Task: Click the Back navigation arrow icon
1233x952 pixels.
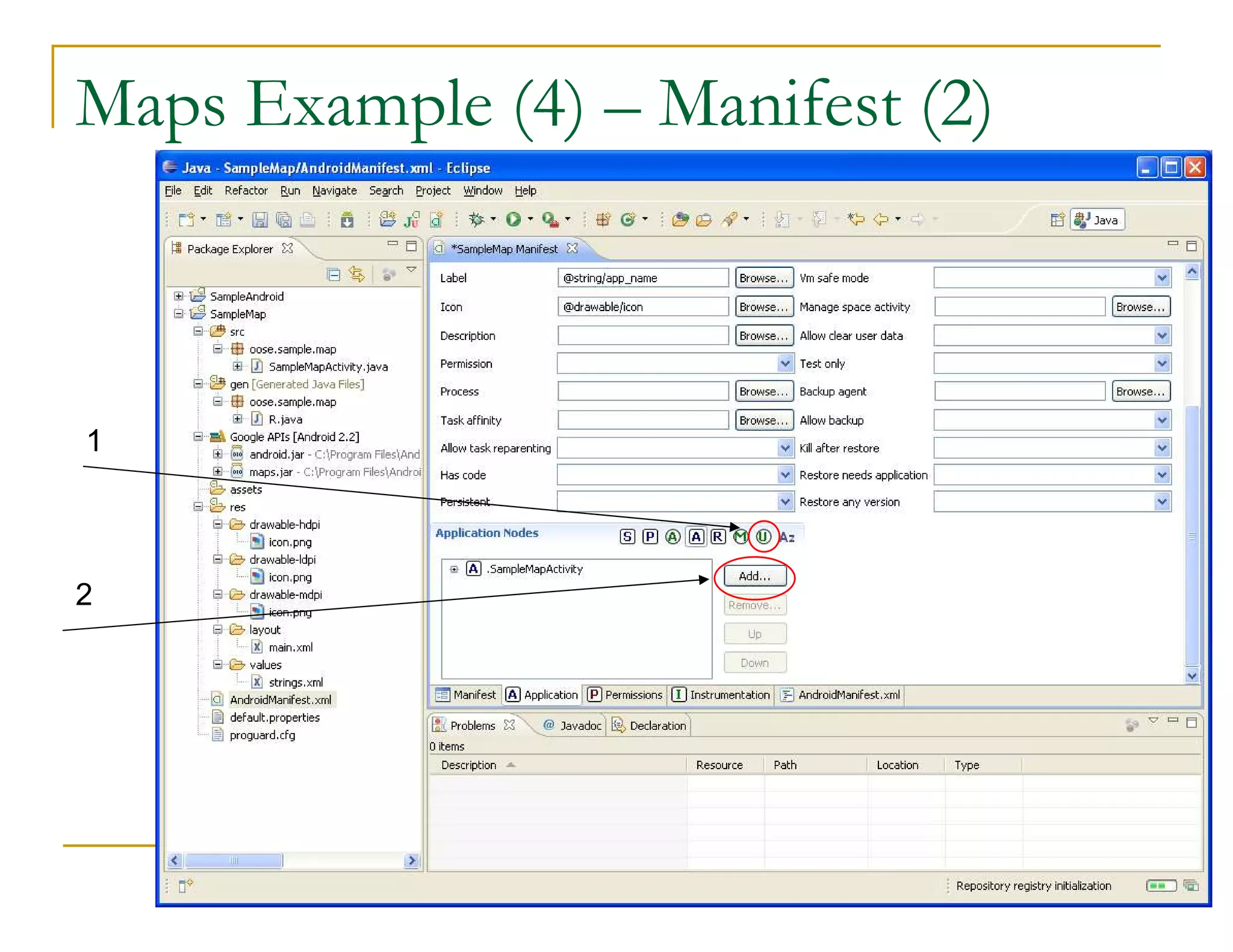Action: (881, 219)
